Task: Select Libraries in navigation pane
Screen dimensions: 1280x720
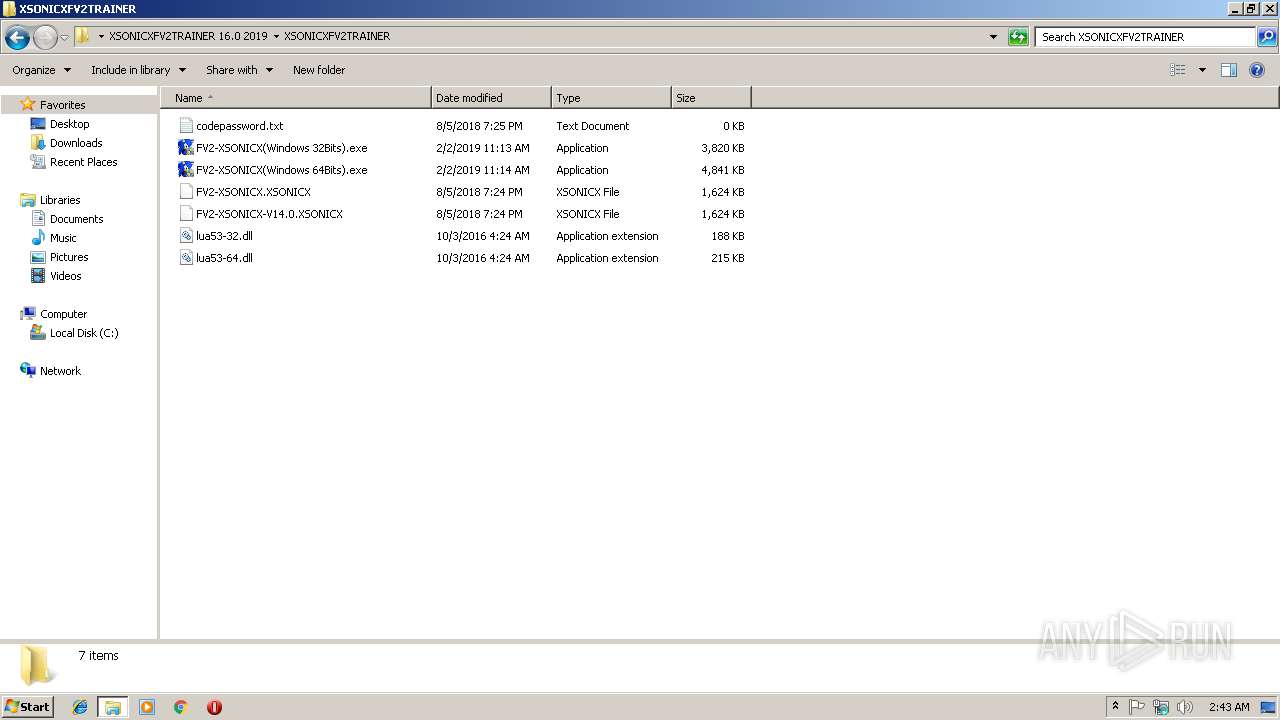Action: point(60,200)
